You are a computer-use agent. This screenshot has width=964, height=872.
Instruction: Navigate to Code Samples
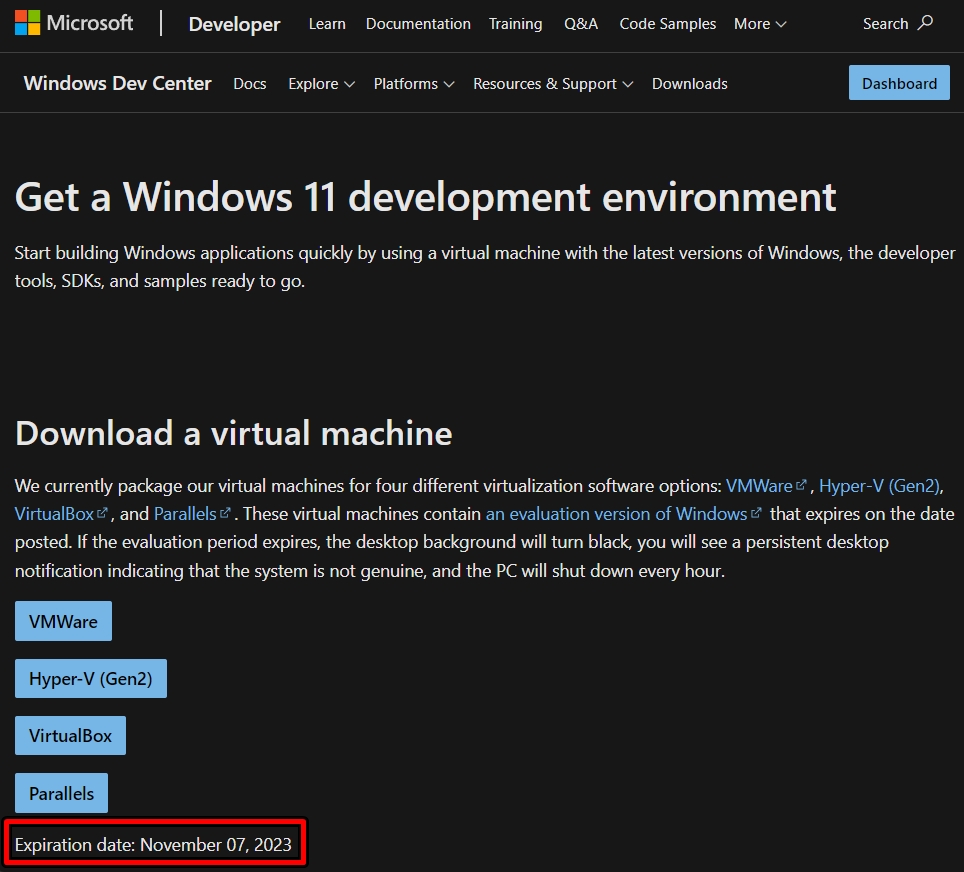tap(668, 24)
